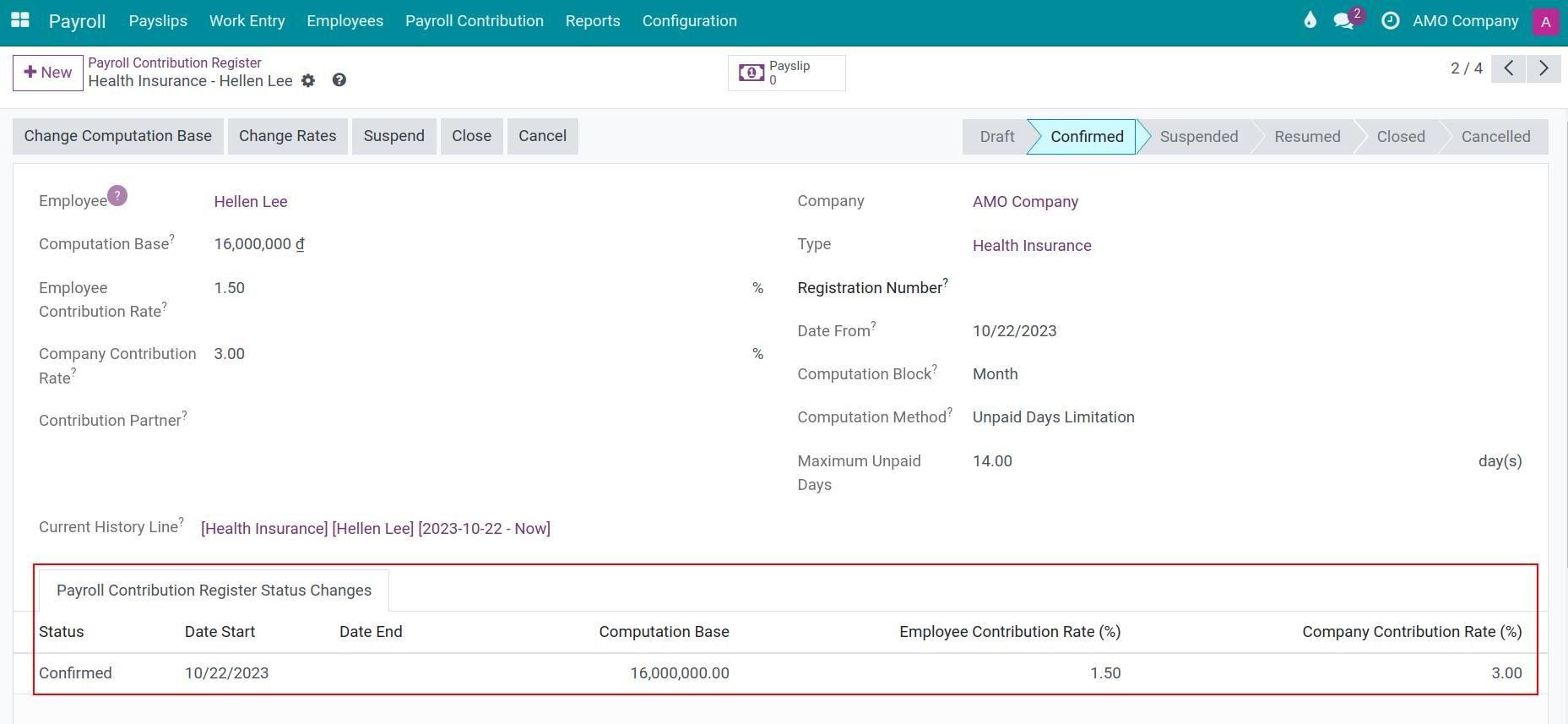Create a New record
The height and width of the screenshot is (724, 1568).
[x=48, y=73]
